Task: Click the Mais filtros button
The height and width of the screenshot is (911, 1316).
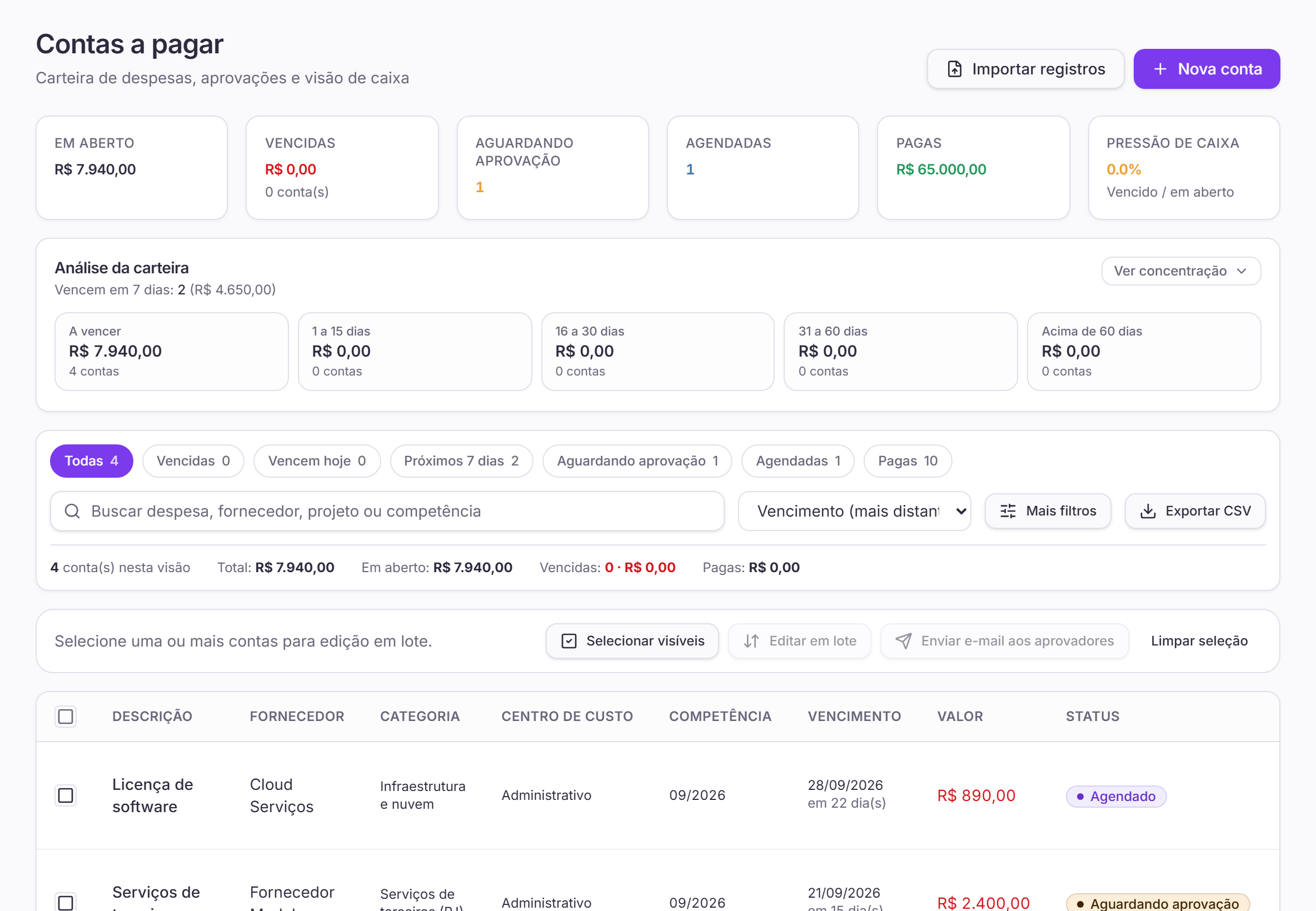Action: tap(1048, 511)
